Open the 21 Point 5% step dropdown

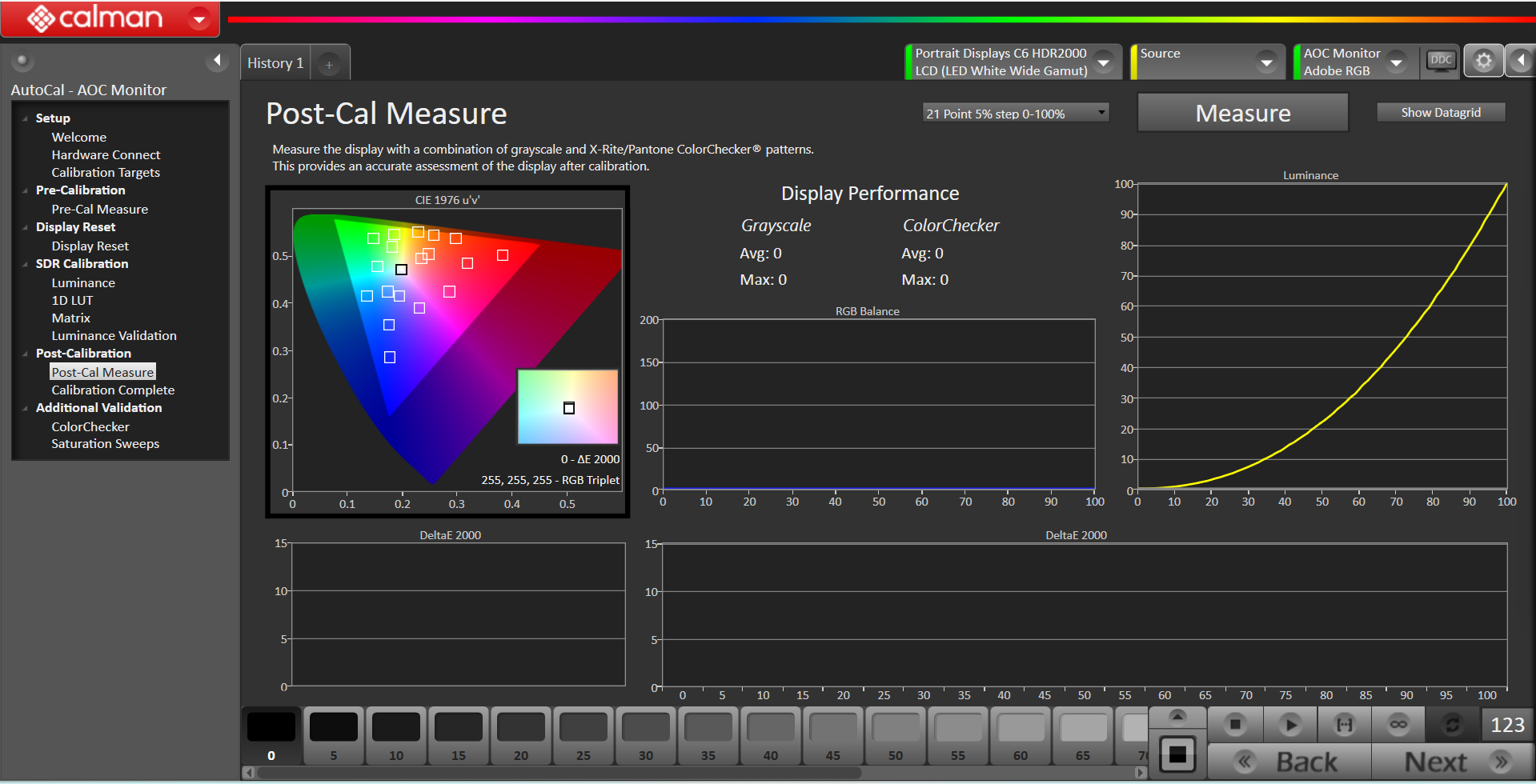[1014, 114]
